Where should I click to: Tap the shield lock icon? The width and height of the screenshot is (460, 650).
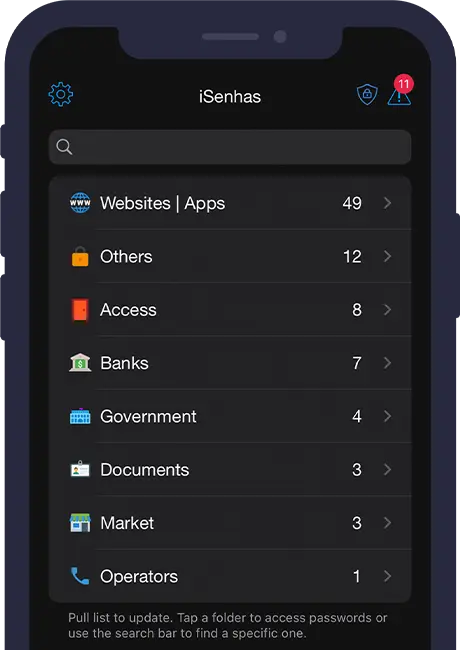click(x=367, y=94)
